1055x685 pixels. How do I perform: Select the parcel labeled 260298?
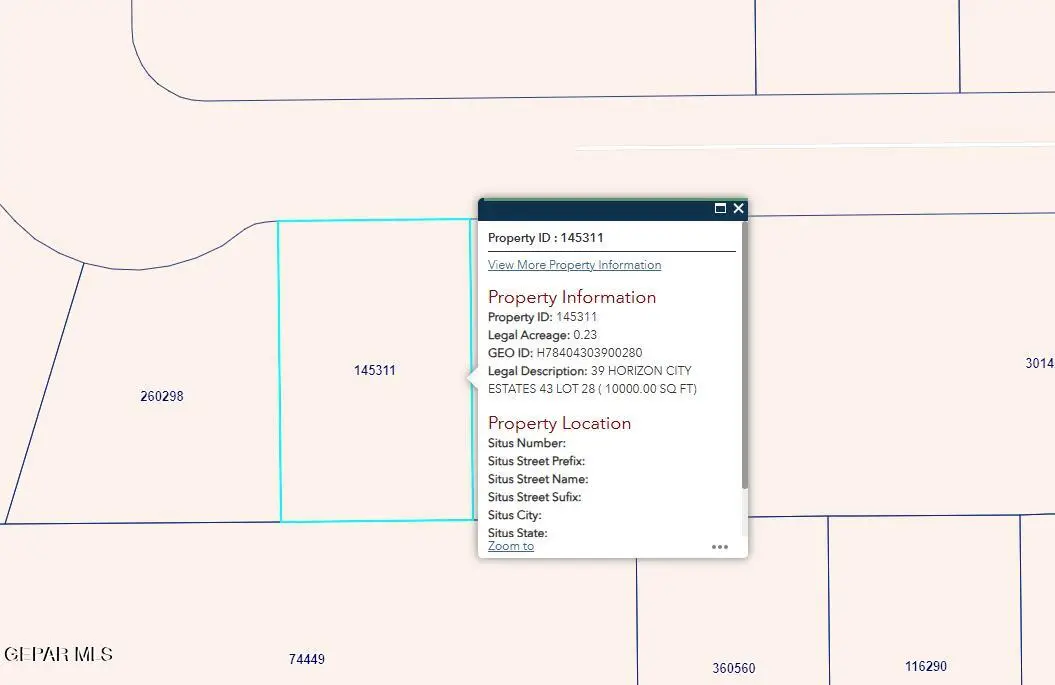(162, 396)
